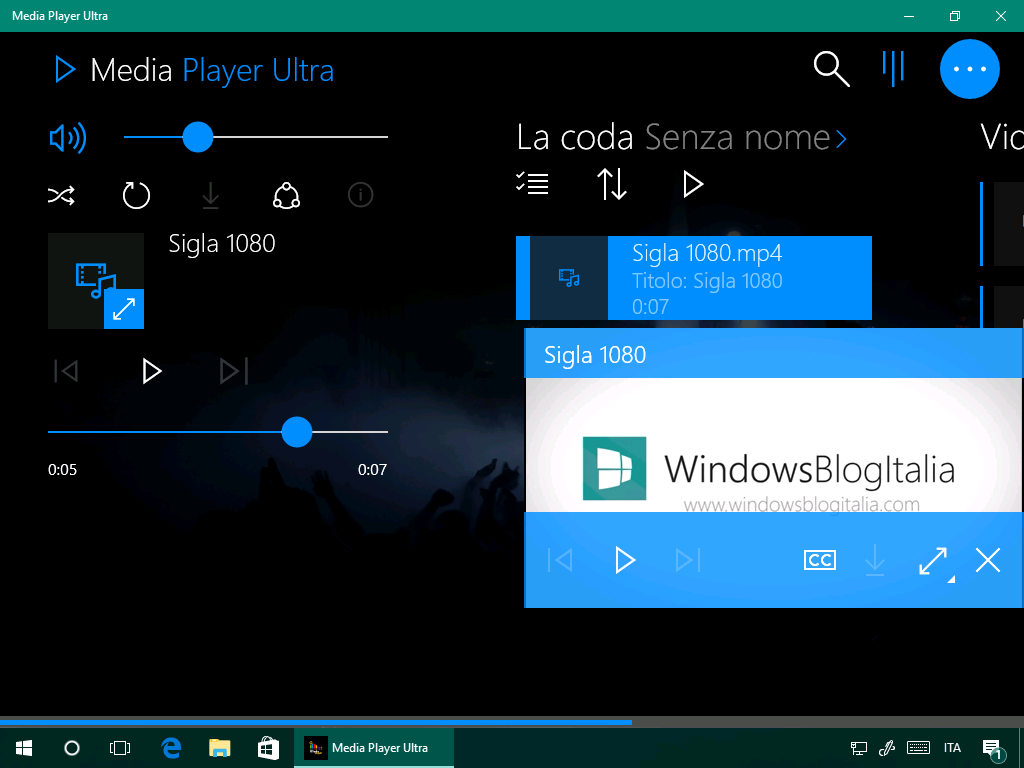Open Cortana search circle
This screenshot has width=1024, height=768.
72,748
